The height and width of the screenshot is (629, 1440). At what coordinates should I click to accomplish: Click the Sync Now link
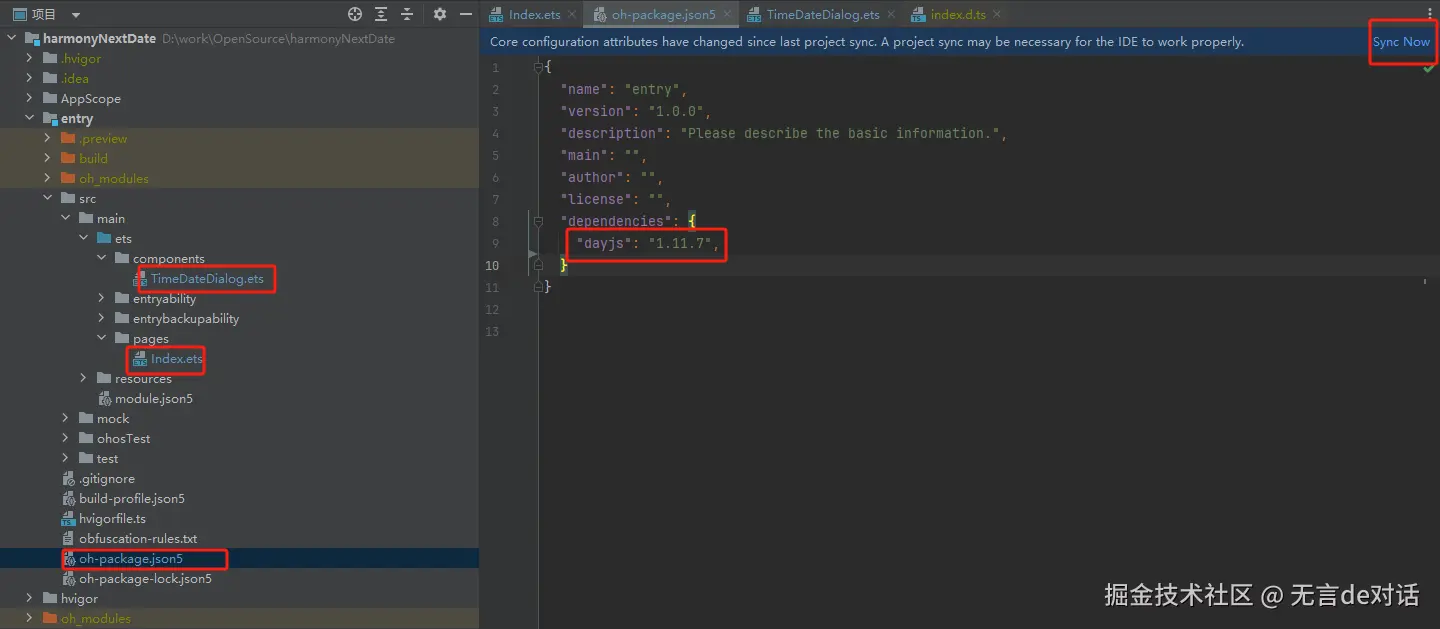pyautogui.click(x=1401, y=42)
